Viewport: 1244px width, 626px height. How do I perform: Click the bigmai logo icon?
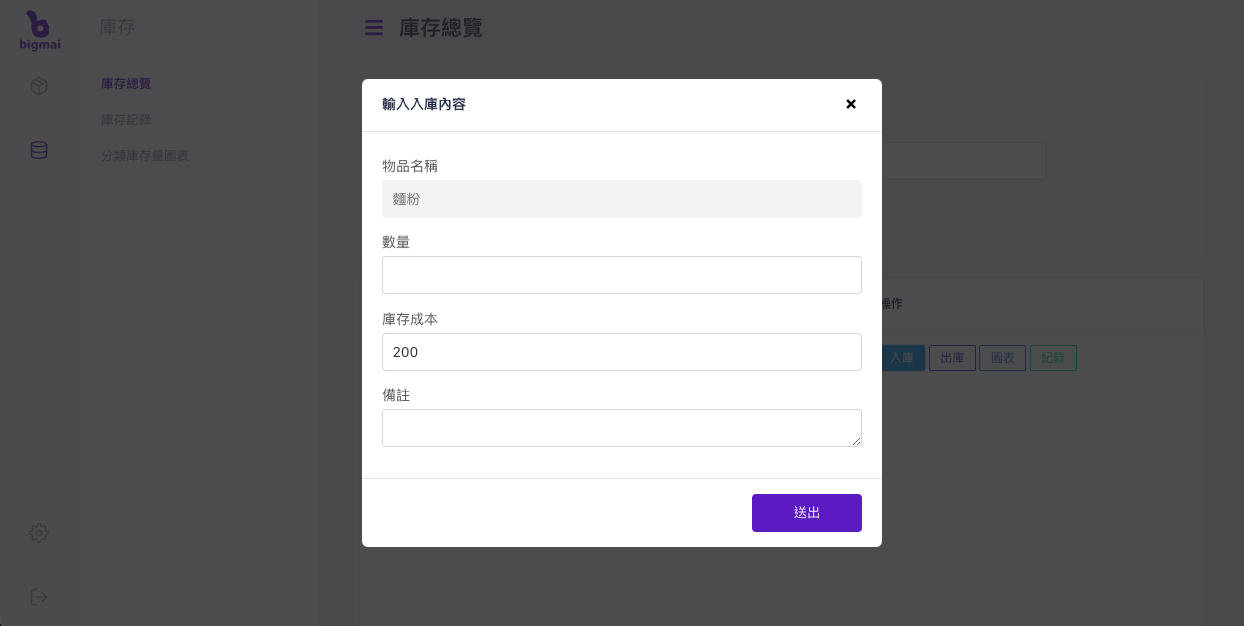(x=40, y=30)
